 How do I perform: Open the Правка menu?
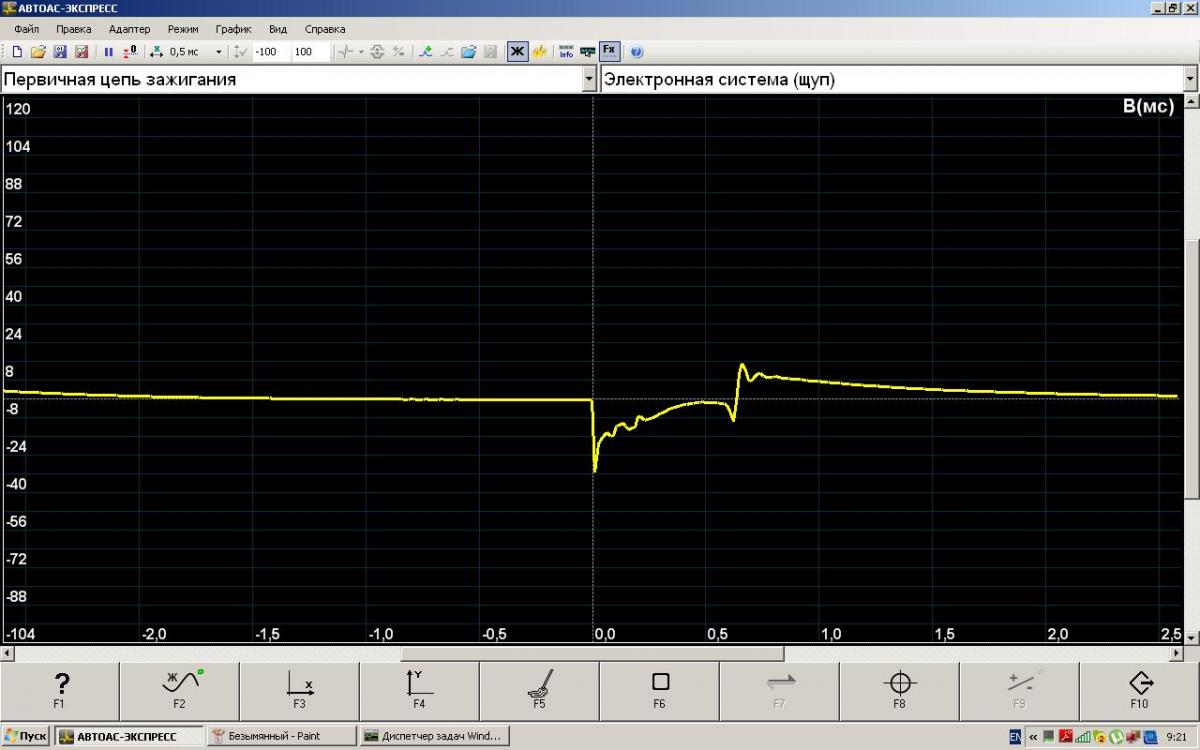pos(73,29)
